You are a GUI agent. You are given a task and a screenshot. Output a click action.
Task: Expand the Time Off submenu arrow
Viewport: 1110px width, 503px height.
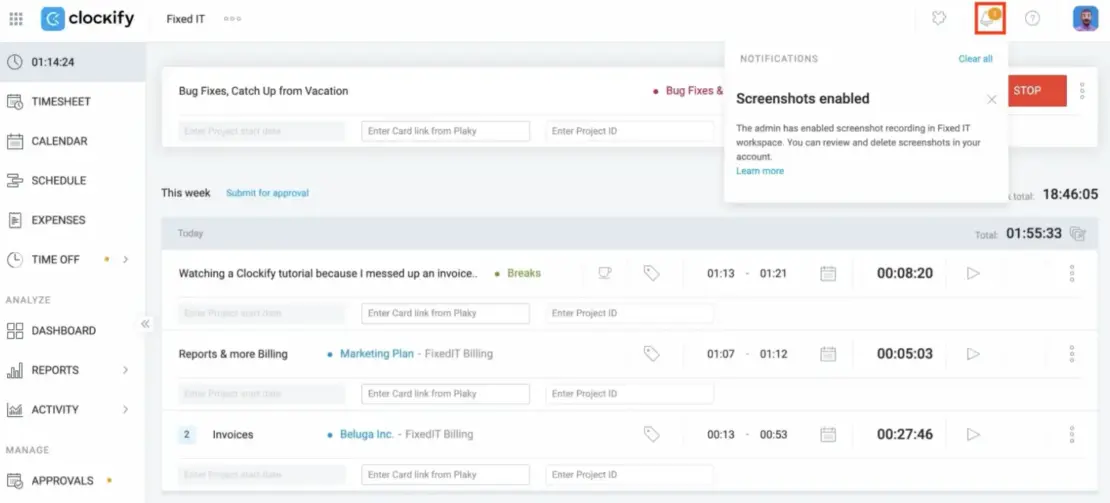pyautogui.click(x=126, y=260)
